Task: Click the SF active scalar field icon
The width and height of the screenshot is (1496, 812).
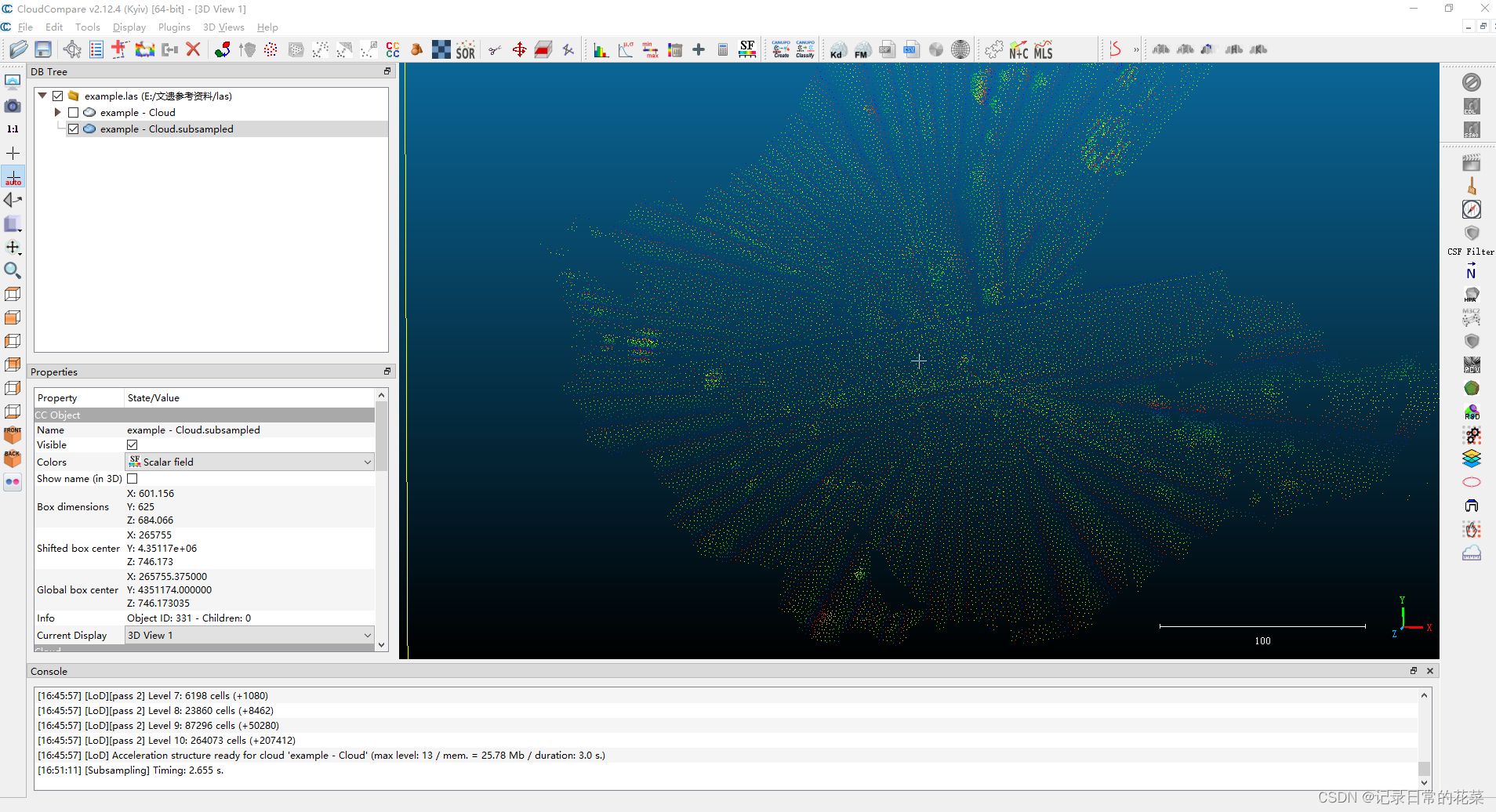Action: tap(747, 49)
